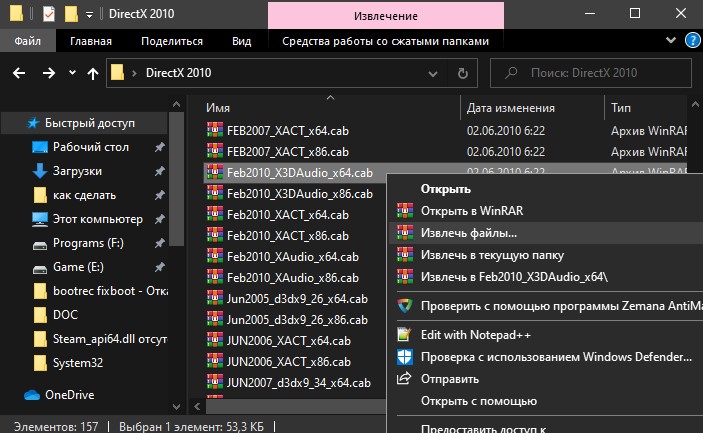Expand the ribbon with the chevron

[671, 40]
